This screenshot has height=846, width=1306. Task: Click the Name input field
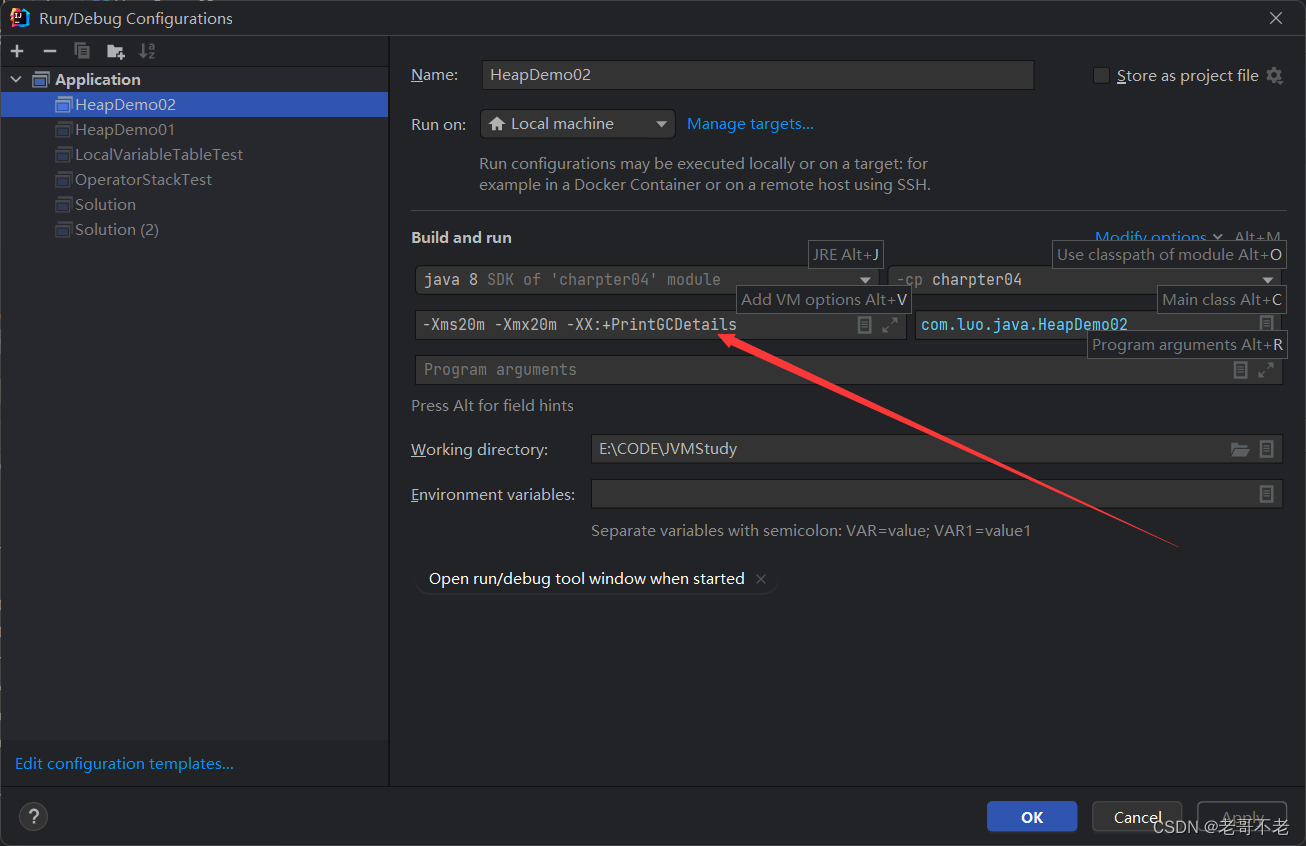pyautogui.click(x=757, y=75)
